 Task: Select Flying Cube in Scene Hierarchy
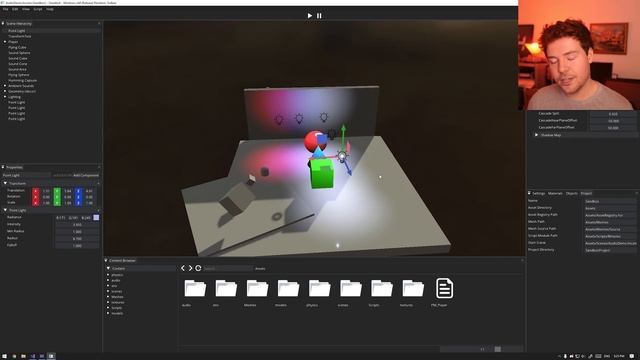click(x=17, y=47)
